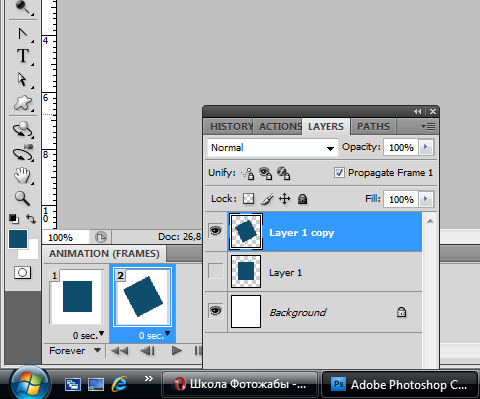Select the Zoom magnifier tool
The height and width of the screenshot is (399, 480).
[x=22, y=198]
